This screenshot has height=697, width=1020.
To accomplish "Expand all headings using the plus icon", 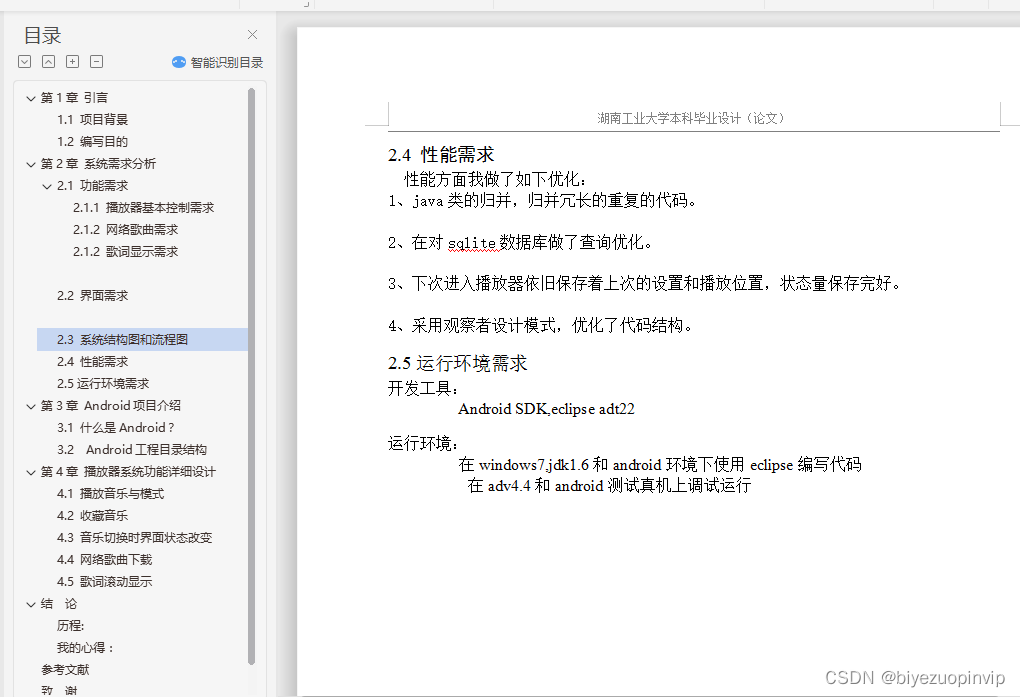I will point(72,61).
